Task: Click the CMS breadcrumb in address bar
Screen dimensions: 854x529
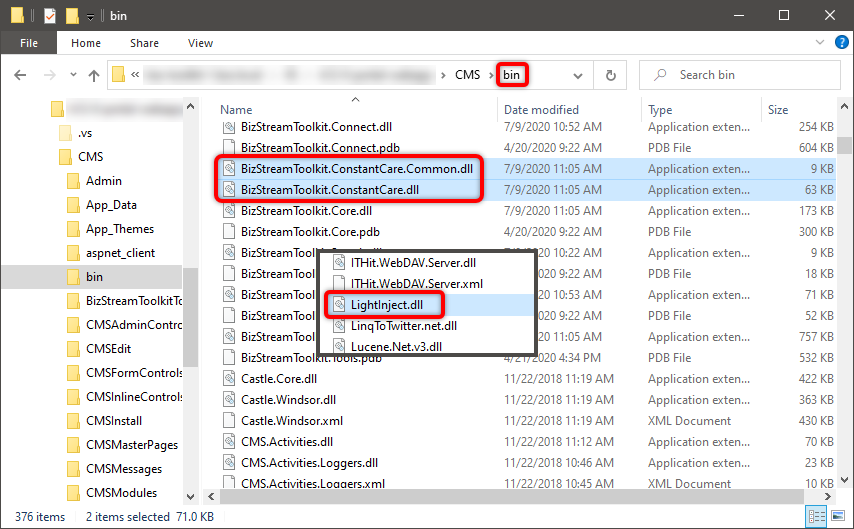Action: click(x=467, y=75)
